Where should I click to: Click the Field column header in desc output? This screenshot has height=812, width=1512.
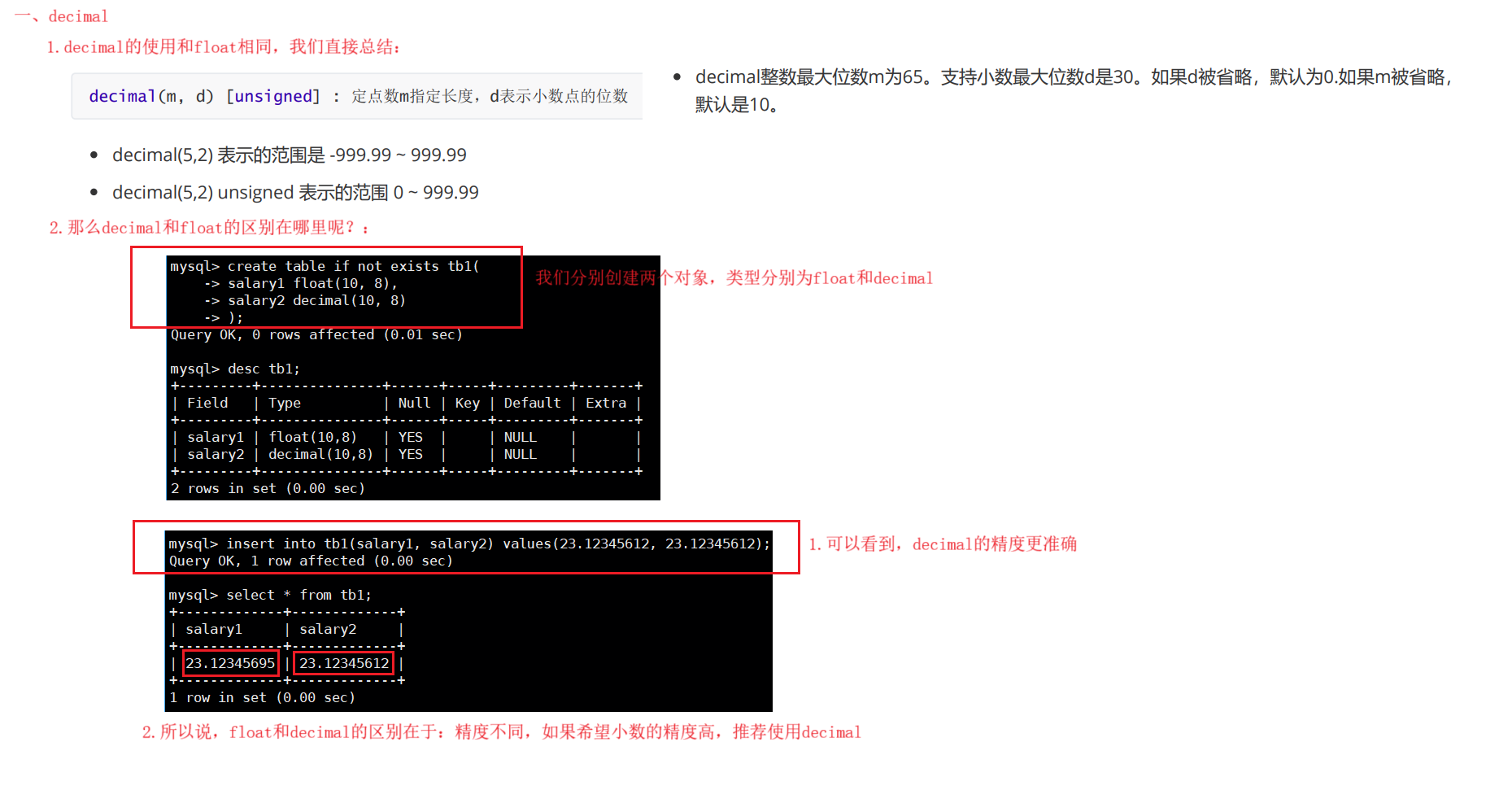tap(207, 403)
